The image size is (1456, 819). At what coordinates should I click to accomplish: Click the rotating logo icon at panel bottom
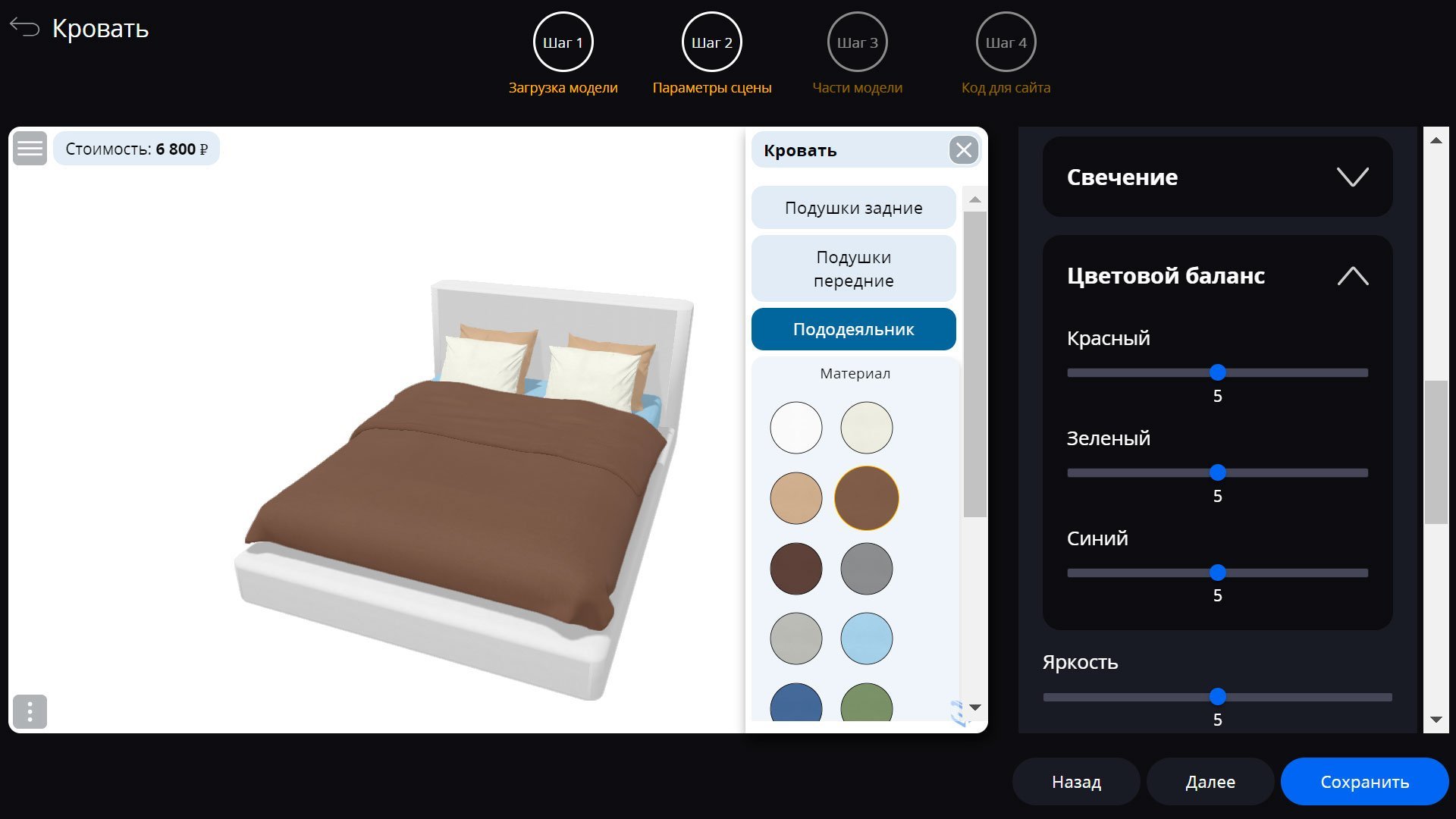959,713
